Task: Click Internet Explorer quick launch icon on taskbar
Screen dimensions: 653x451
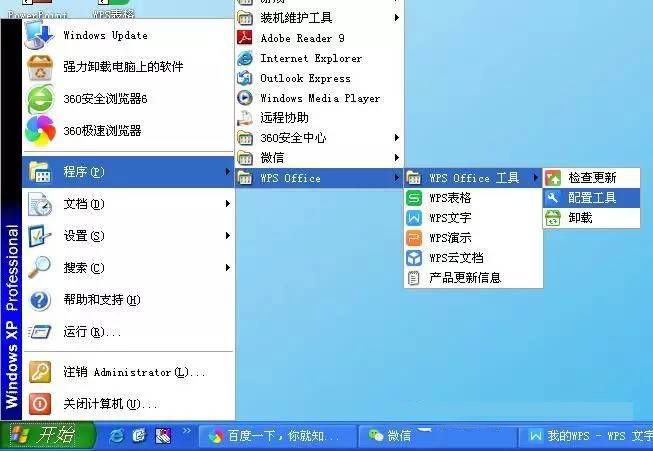Action: point(117,436)
